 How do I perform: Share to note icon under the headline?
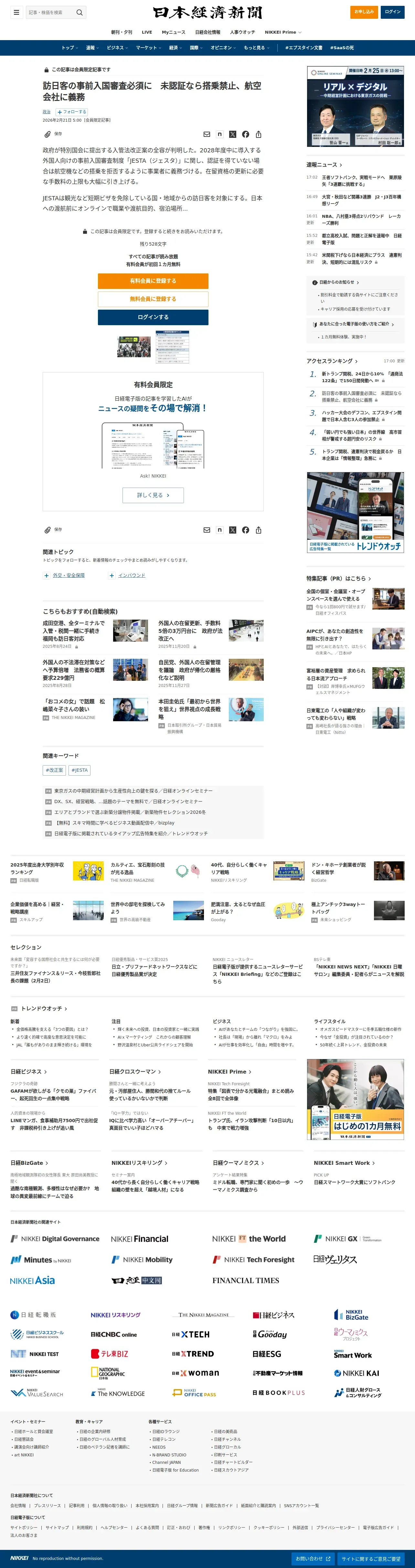coord(219,134)
